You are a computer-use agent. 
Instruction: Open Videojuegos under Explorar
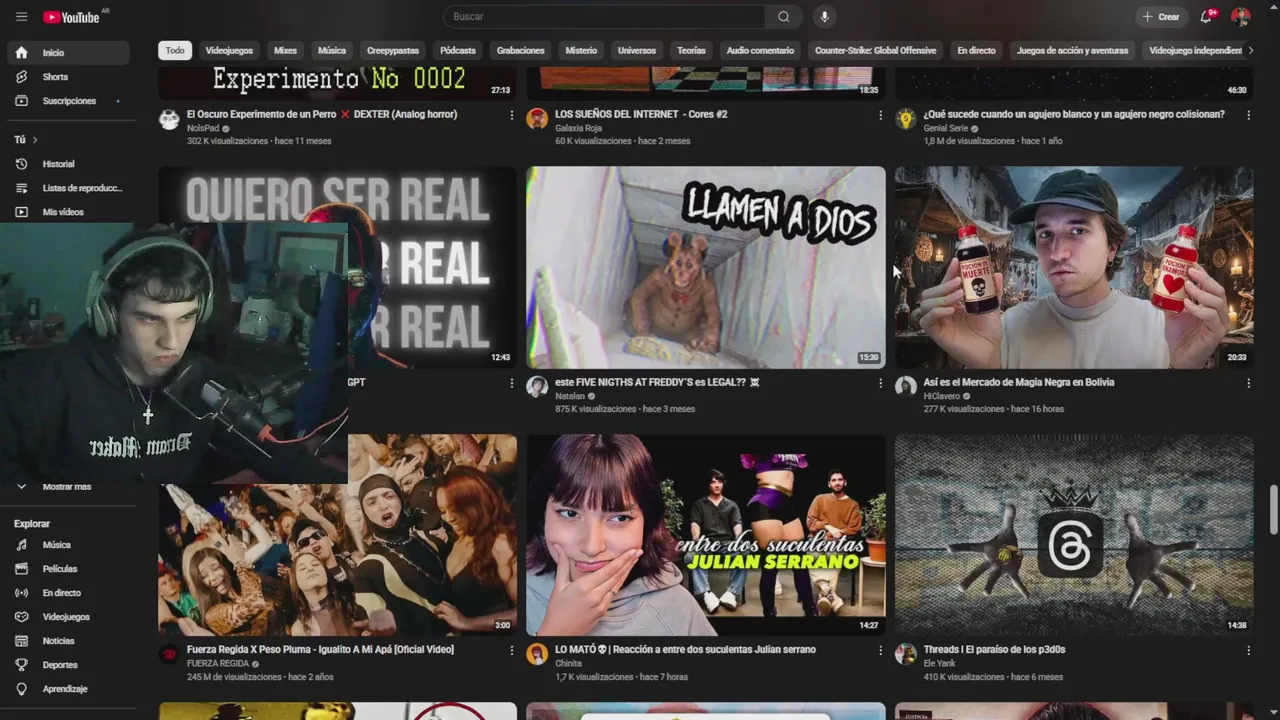(x=65, y=617)
